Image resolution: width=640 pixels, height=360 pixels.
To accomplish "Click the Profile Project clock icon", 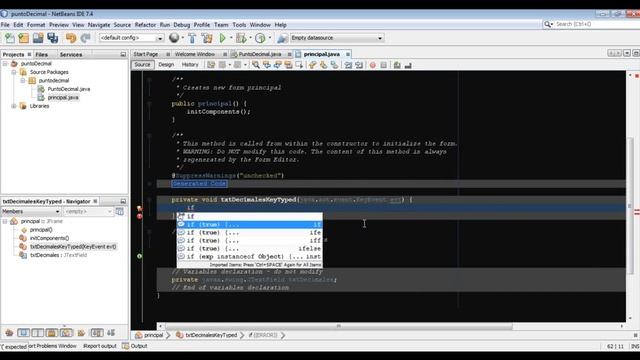I will coord(260,38).
